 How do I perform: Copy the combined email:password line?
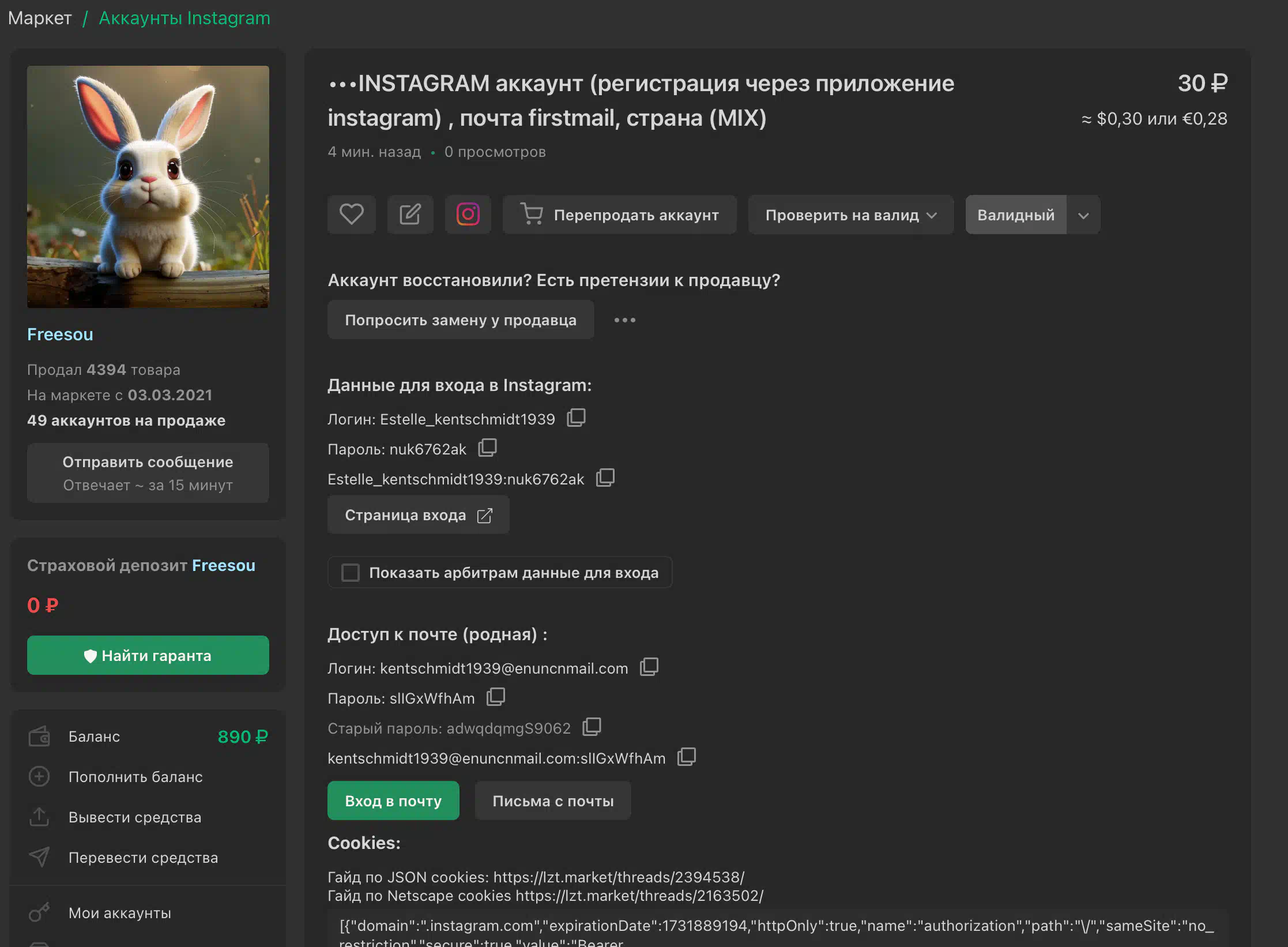coord(687,757)
